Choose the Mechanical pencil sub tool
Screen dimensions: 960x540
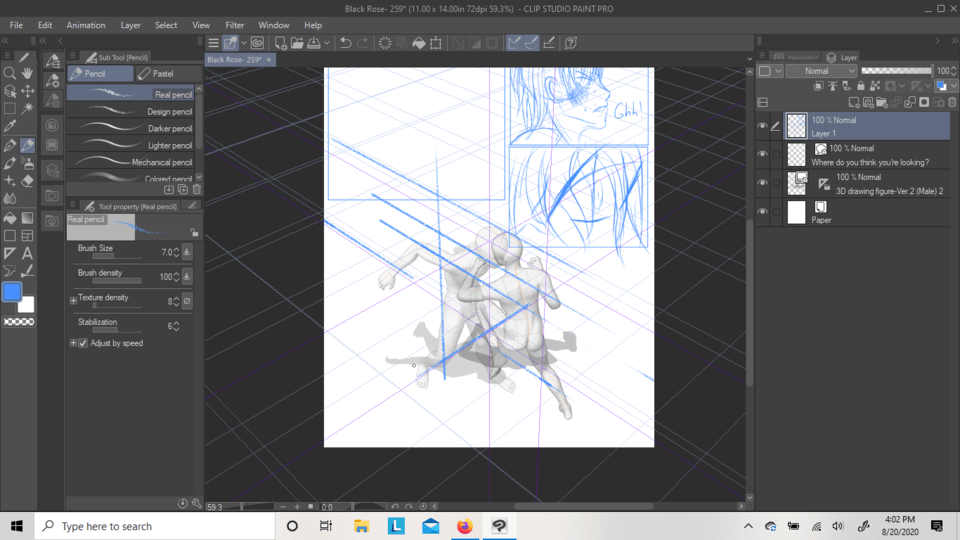tap(130, 162)
